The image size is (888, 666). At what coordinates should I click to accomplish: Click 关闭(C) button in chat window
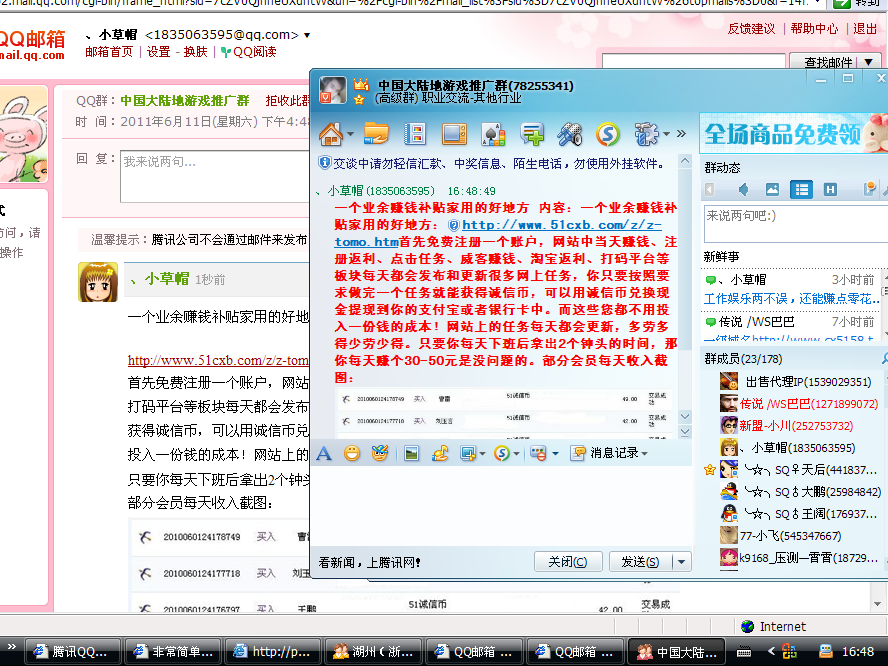point(568,562)
